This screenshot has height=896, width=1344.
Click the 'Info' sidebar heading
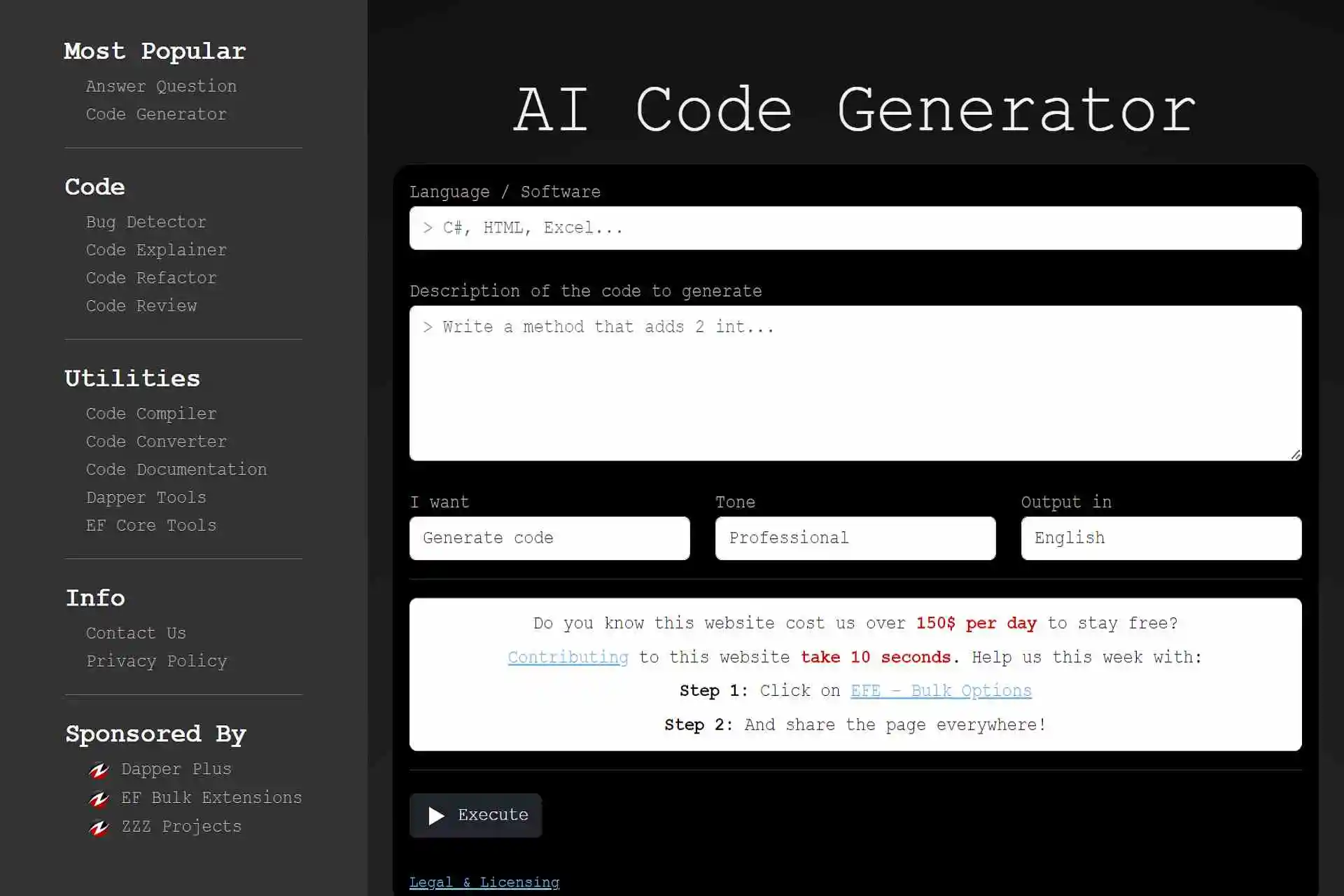[95, 598]
